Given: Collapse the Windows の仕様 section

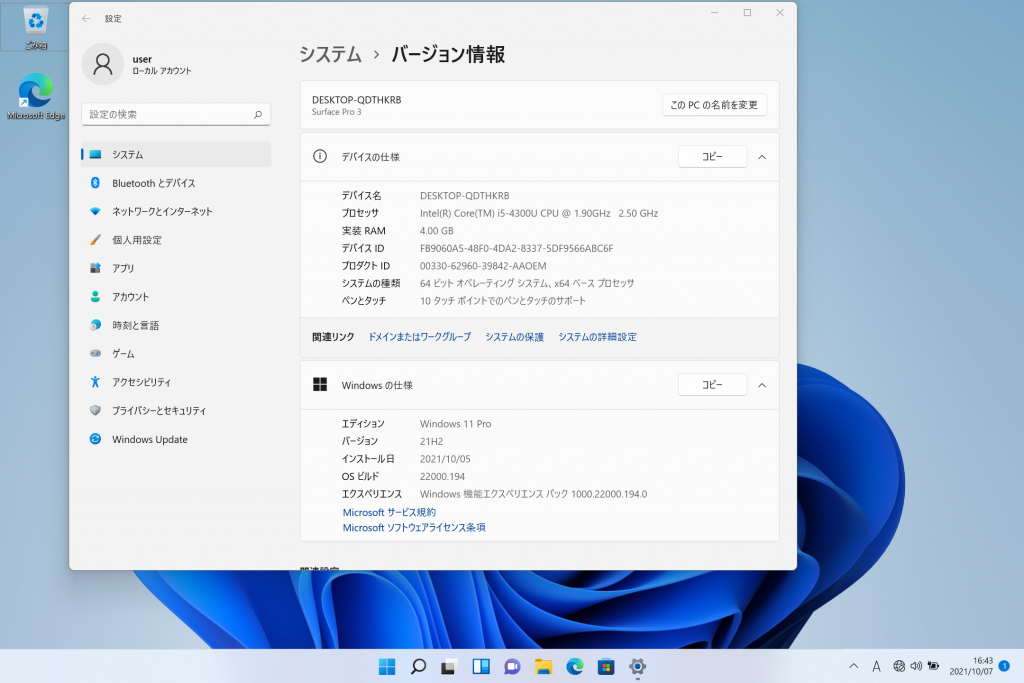Looking at the screenshot, I should tap(762, 385).
